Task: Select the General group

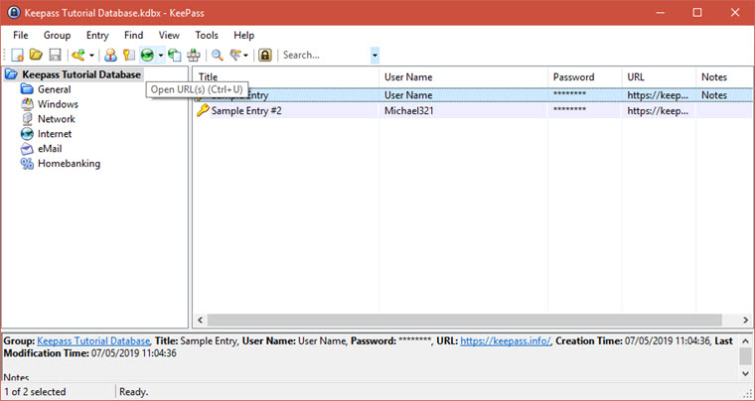Action: pyautogui.click(x=54, y=90)
